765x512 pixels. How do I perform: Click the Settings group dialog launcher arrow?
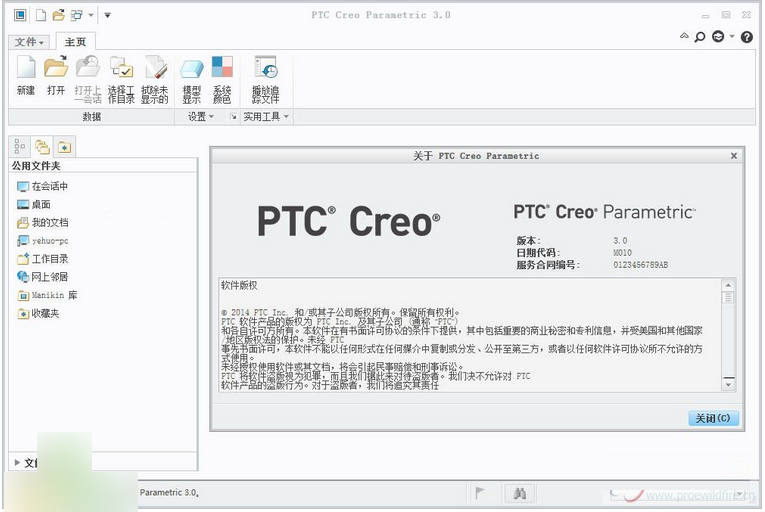point(233,117)
